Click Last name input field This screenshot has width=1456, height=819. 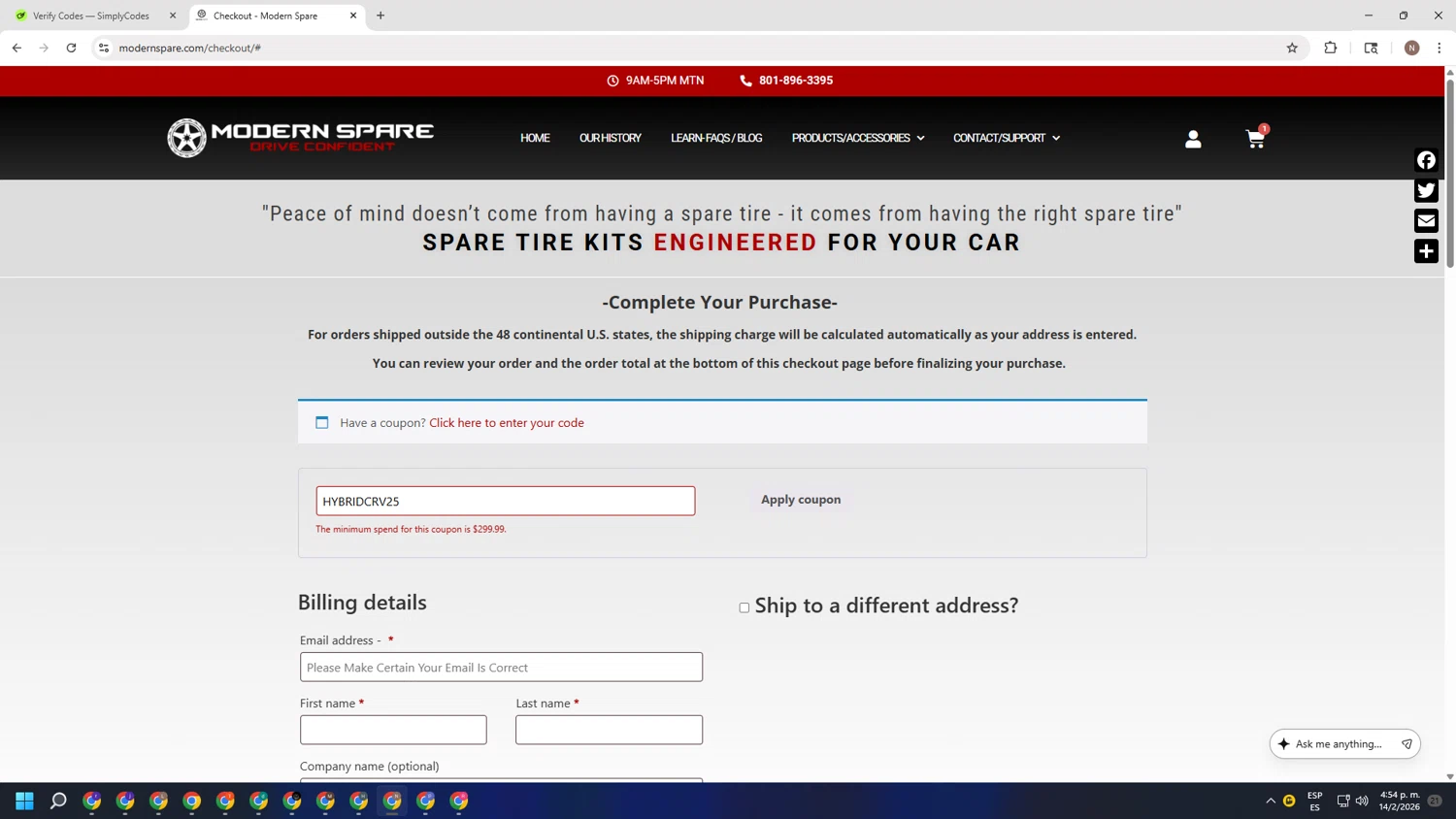pos(609,730)
